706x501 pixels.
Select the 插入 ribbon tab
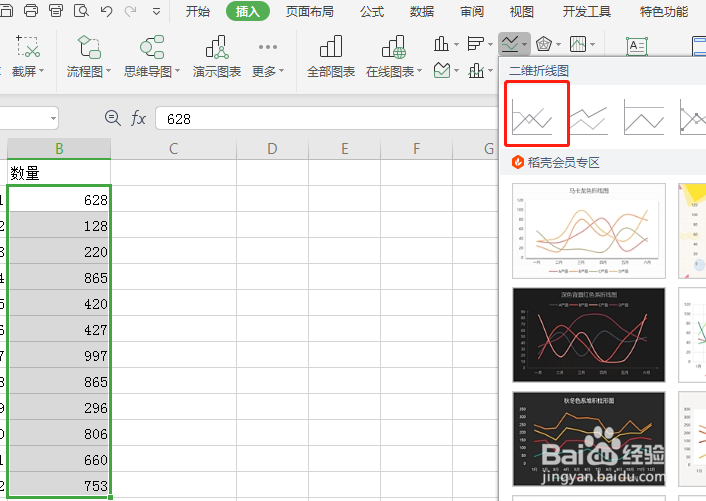pyautogui.click(x=248, y=11)
